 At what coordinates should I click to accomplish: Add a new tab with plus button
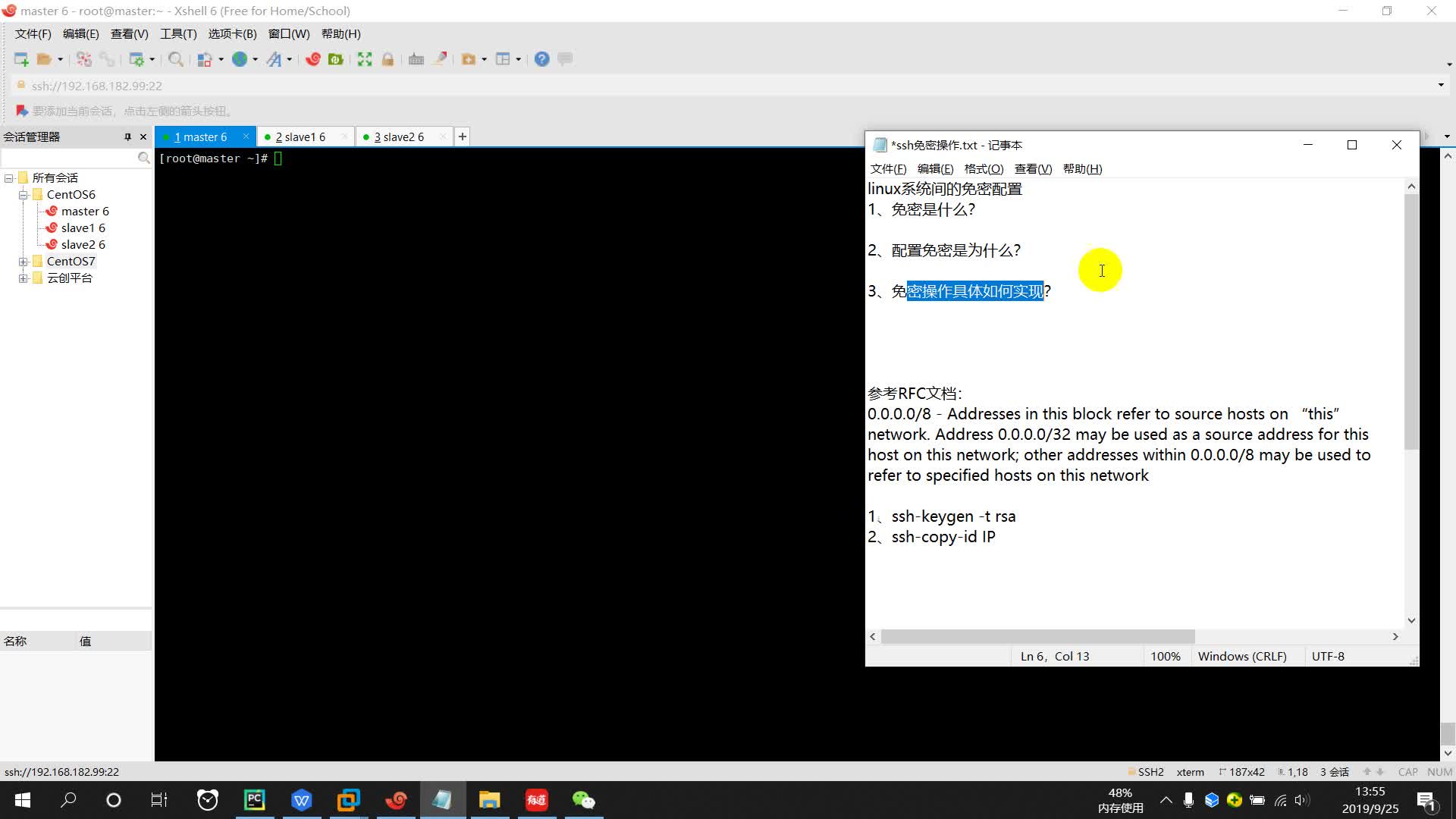coord(462,136)
